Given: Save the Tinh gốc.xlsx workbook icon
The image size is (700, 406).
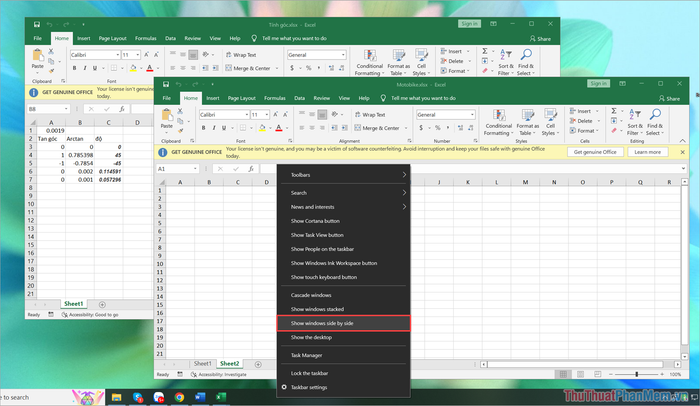Looking at the screenshot, I should (37, 25).
